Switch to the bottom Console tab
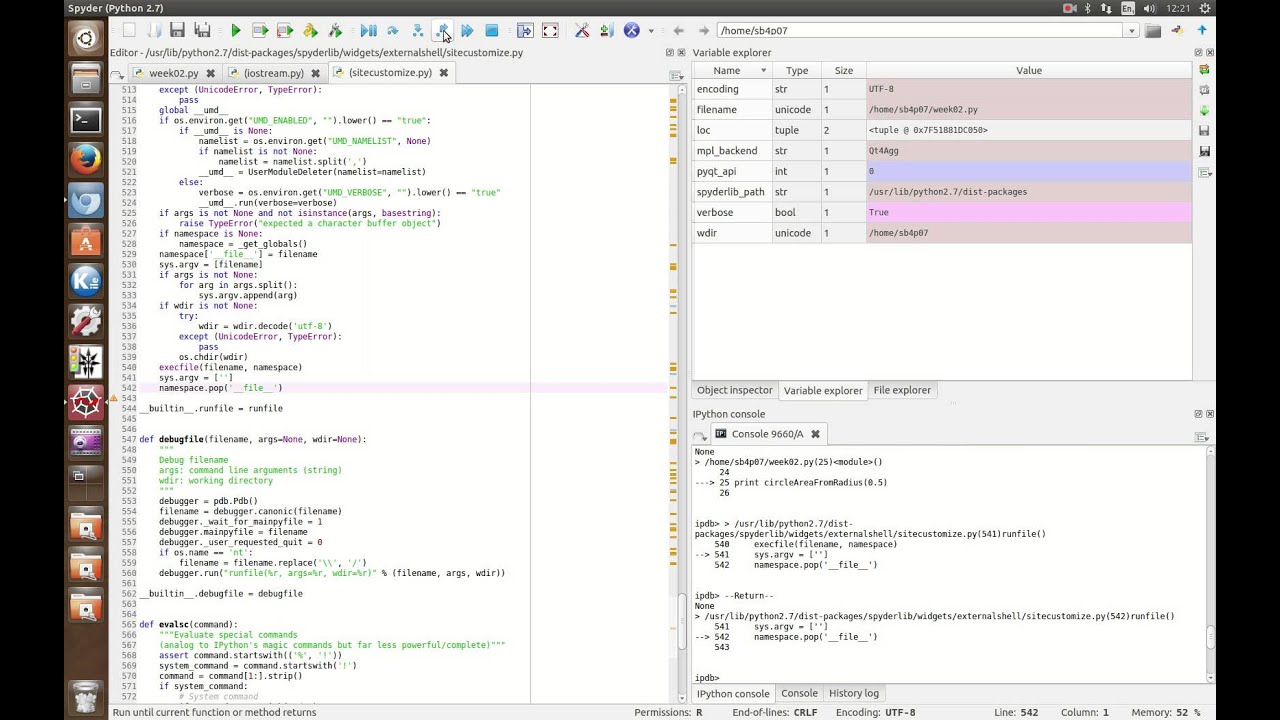1280x720 pixels. [799, 693]
